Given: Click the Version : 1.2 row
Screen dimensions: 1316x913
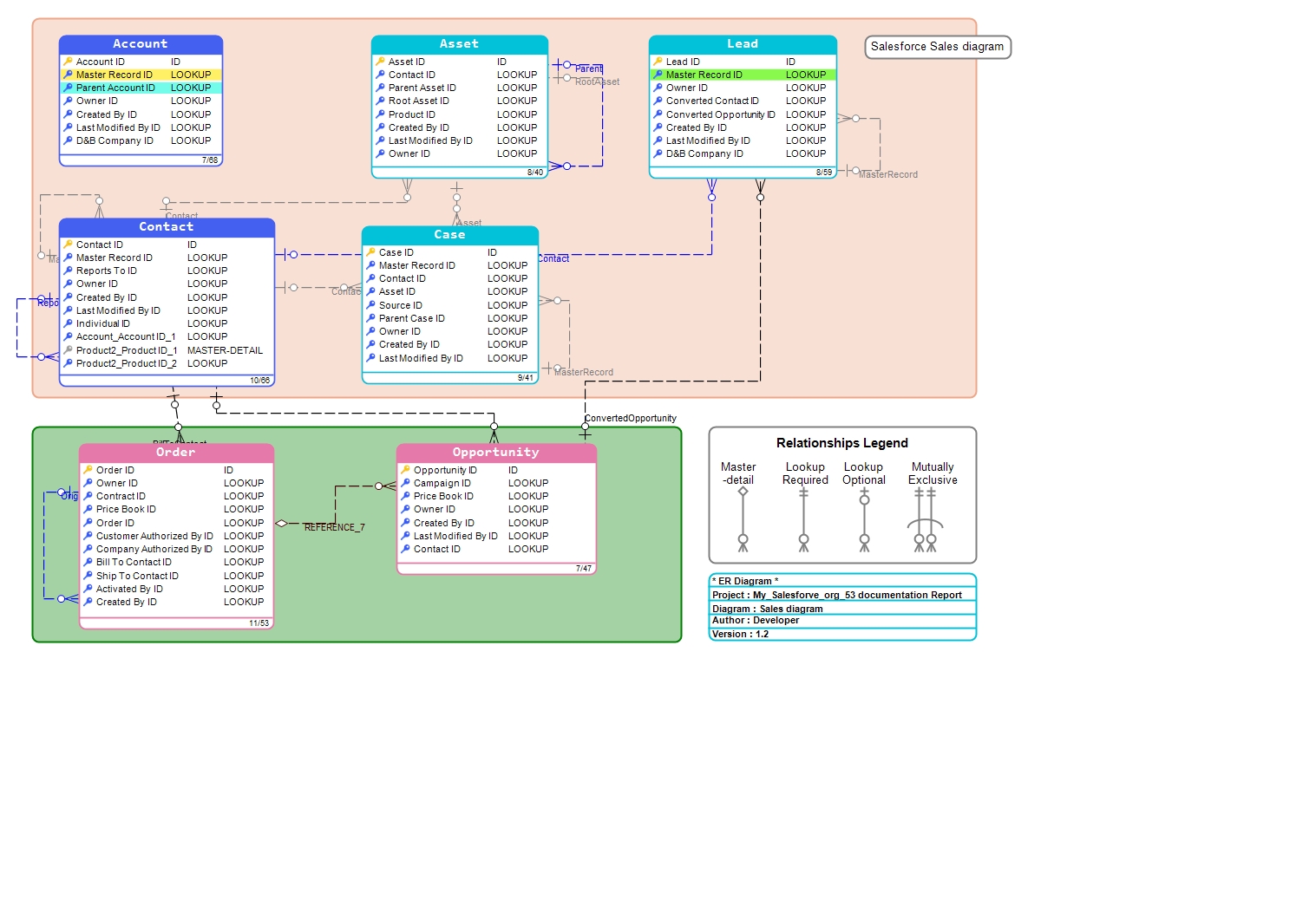Looking at the screenshot, I should pos(843,634).
